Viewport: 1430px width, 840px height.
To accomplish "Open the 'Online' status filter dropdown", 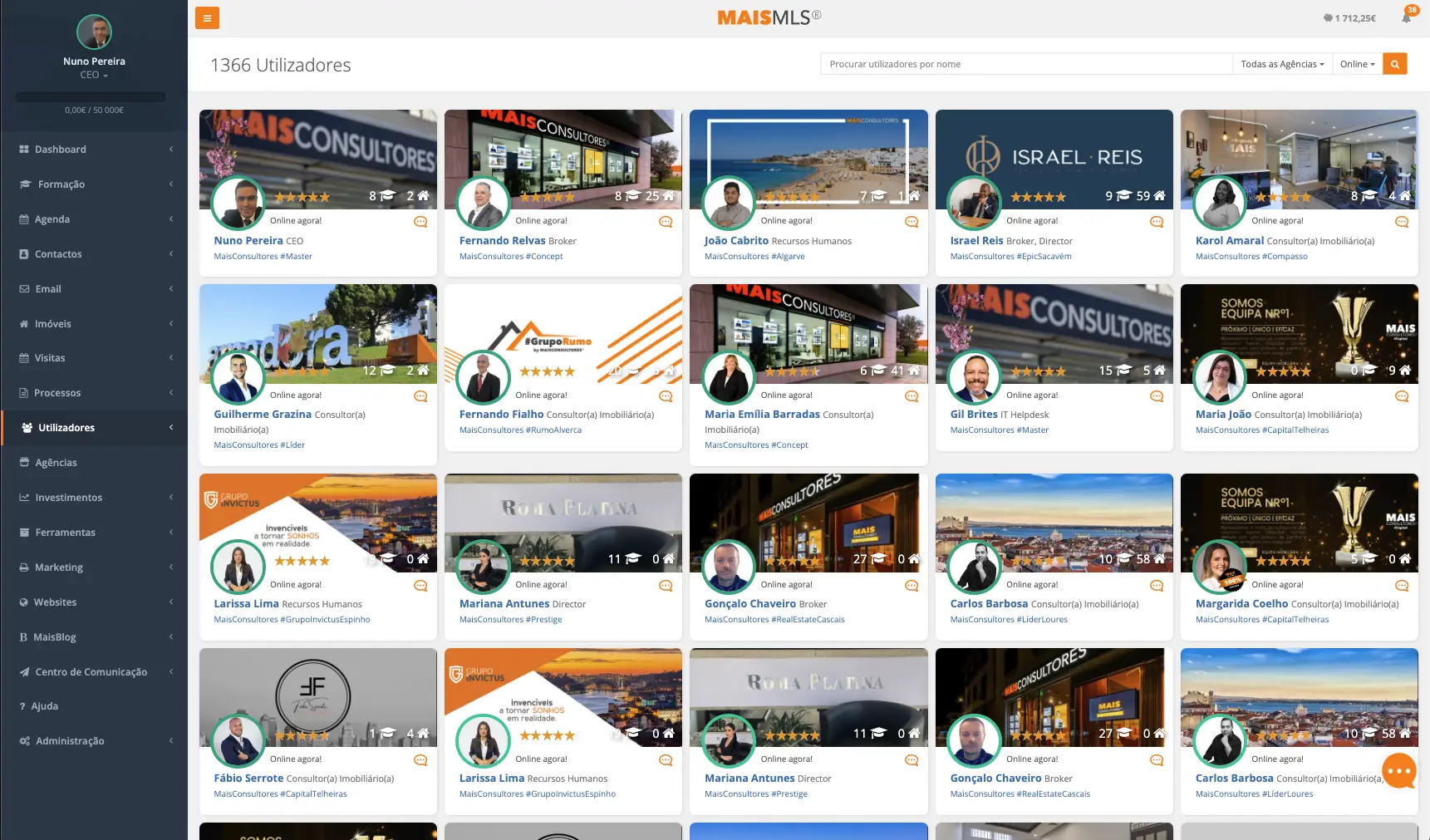I will (1356, 63).
